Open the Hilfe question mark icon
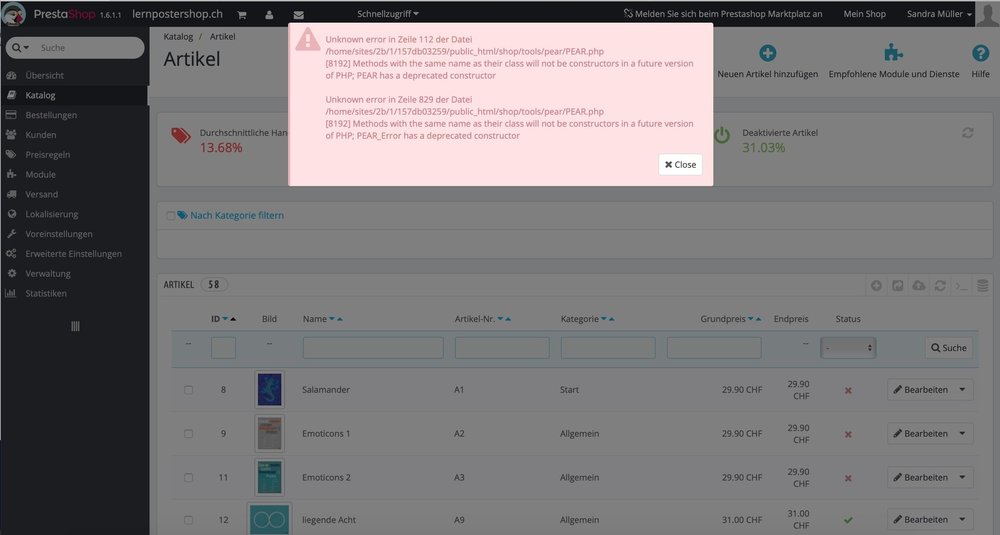Viewport: 1000px width, 535px height. pyautogui.click(x=980, y=53)
